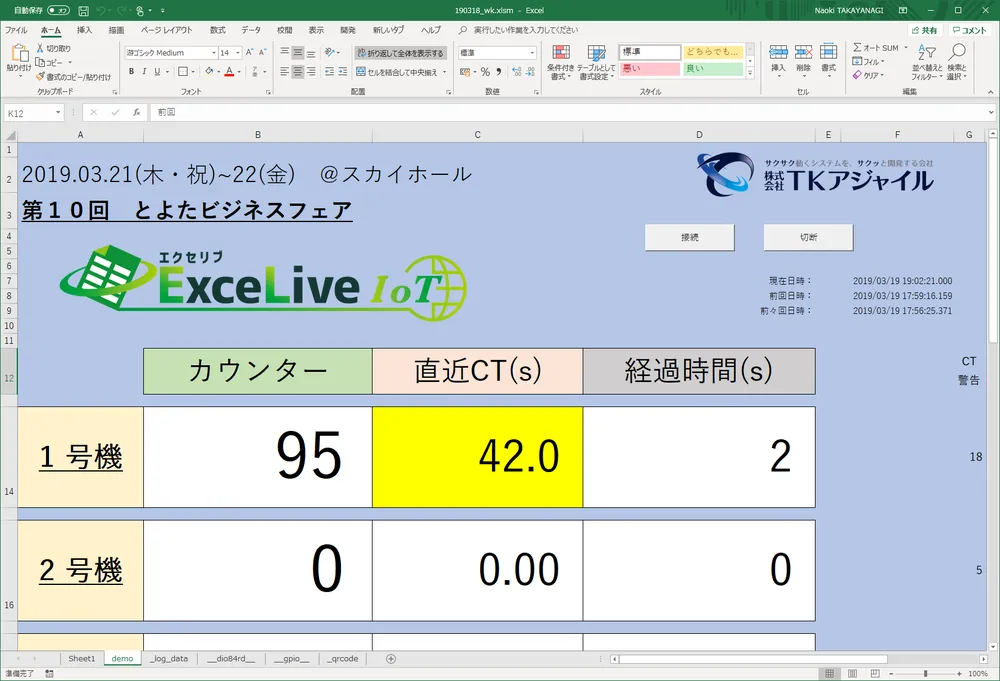
Task: Click the 削除 (Delete cells) icon
Action: coord(803,52)
